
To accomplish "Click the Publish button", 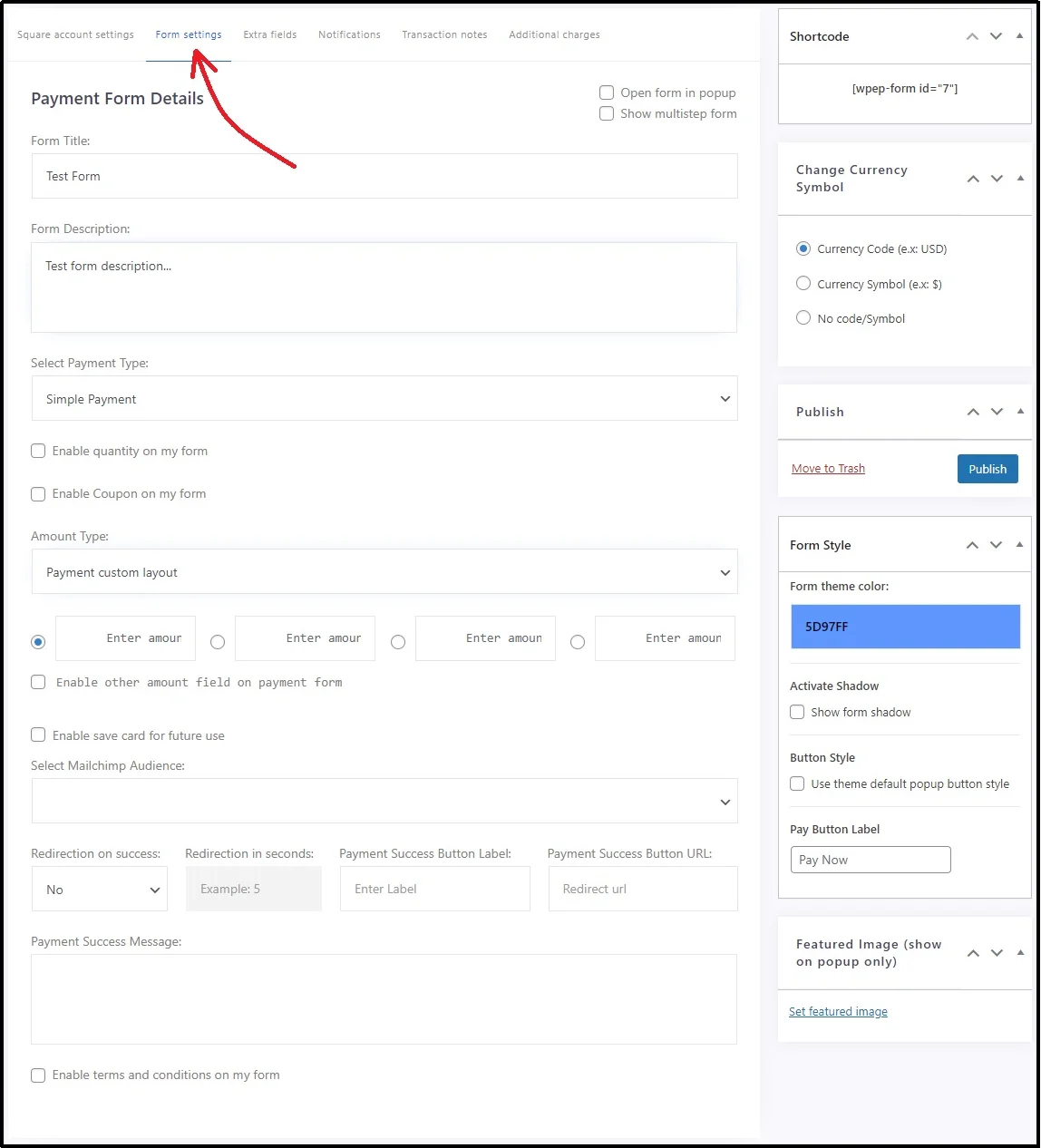I will pos(987,469).
